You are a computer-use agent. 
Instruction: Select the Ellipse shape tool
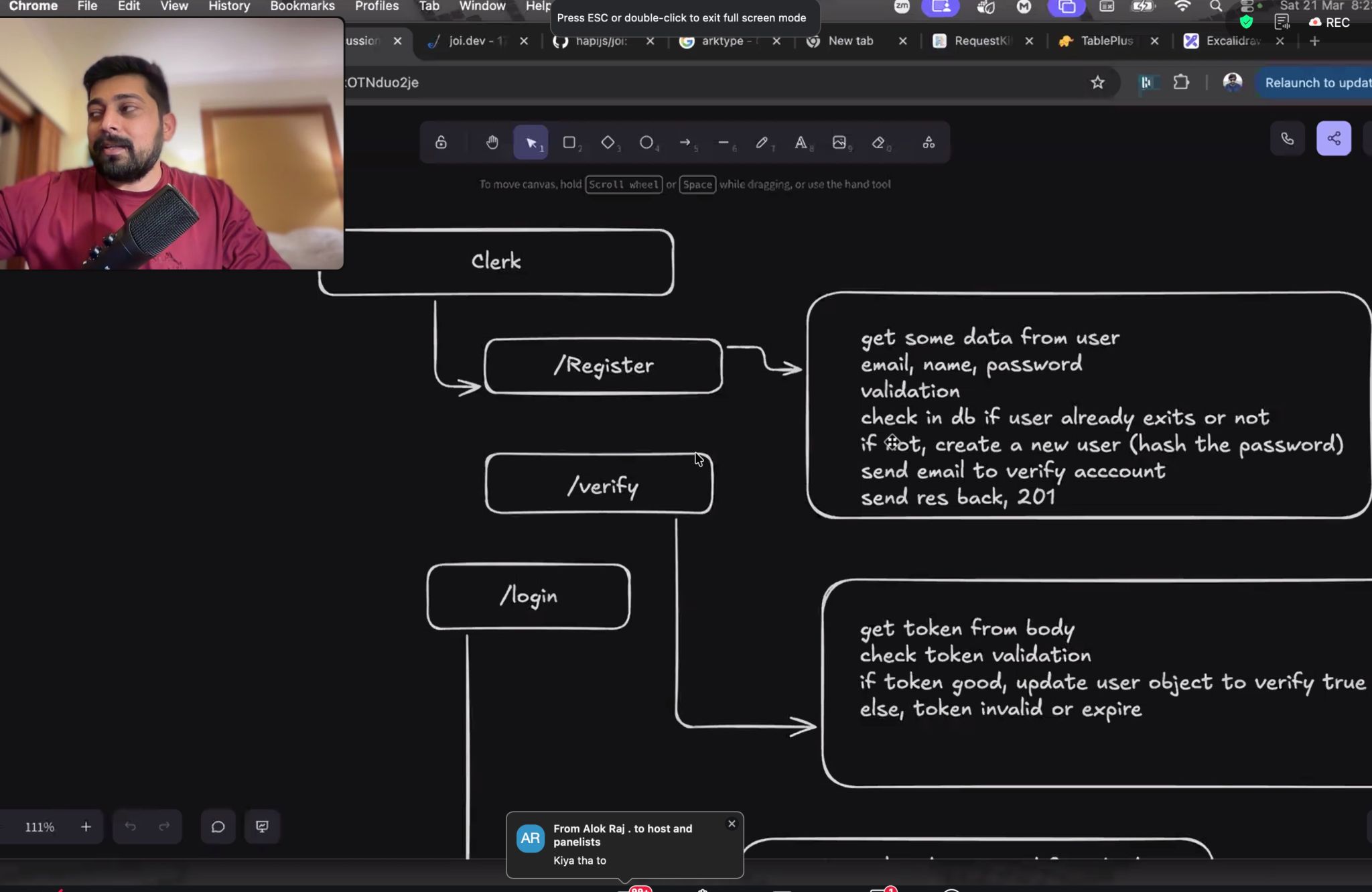point(646,142)
